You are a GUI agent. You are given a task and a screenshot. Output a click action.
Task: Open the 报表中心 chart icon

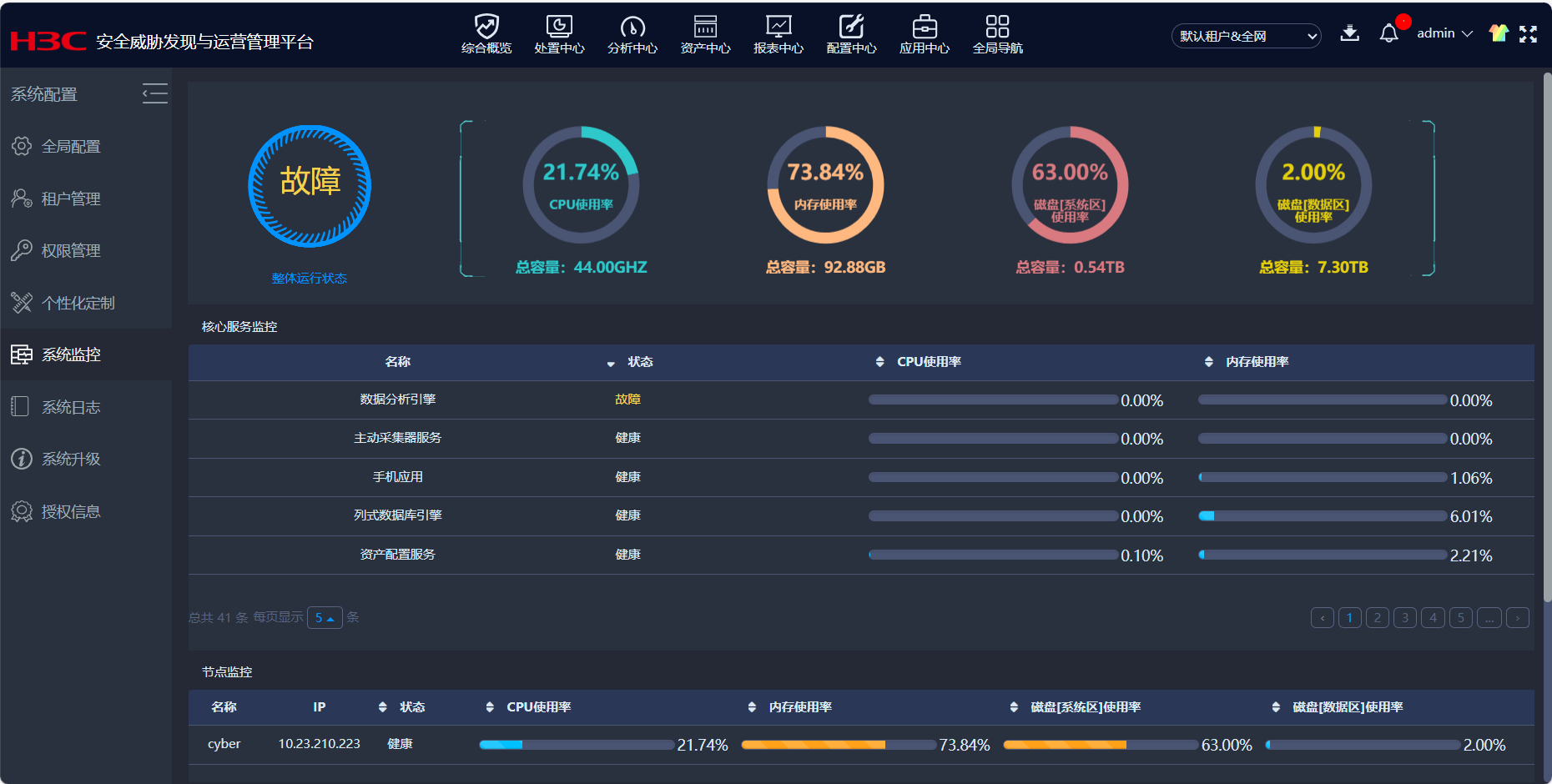coord(779,26)
